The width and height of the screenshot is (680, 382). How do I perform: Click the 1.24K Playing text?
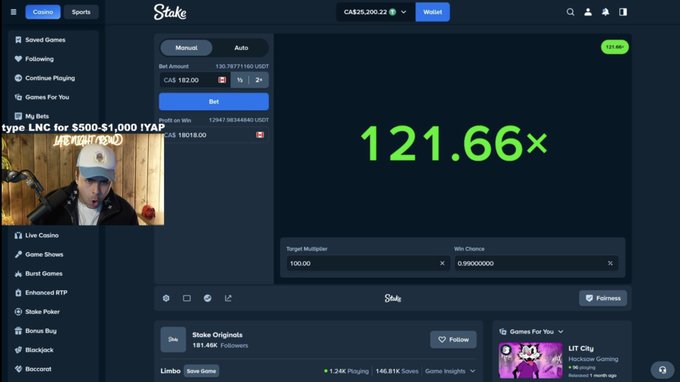[346, 371]
